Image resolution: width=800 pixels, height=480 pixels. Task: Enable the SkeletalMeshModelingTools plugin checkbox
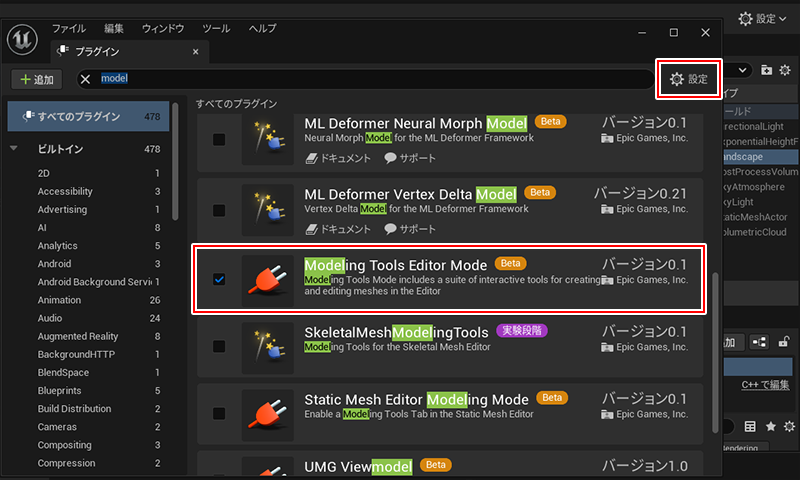pos(219,347)
